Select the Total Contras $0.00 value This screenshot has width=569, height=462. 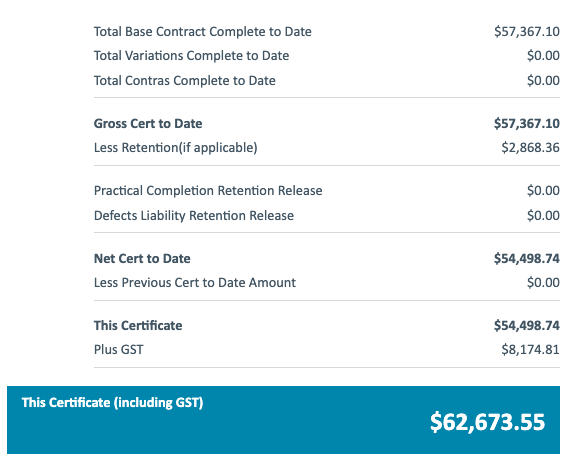543,80
